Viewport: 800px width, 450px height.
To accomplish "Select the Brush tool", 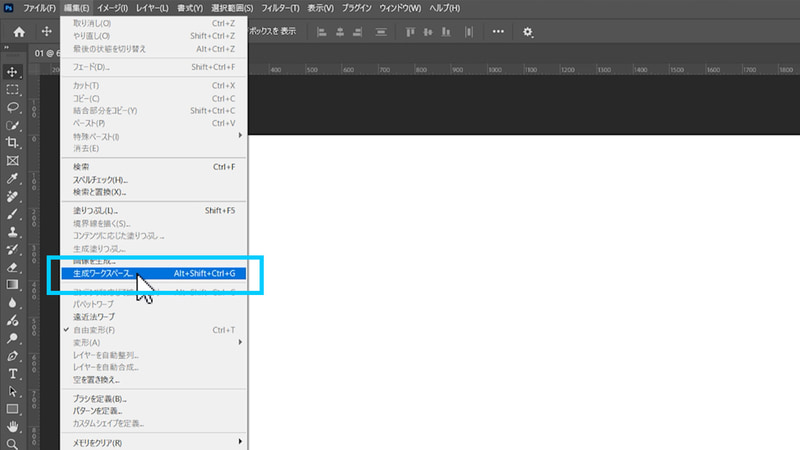I will [x=12, y=214].
